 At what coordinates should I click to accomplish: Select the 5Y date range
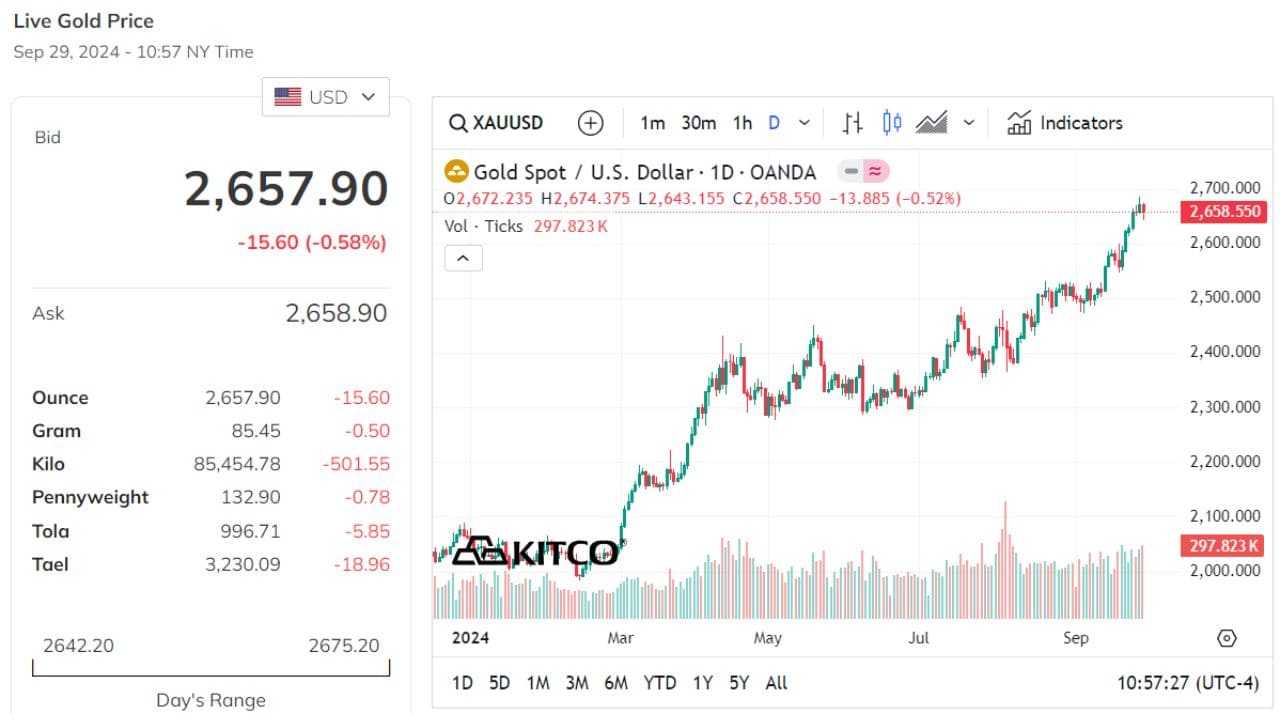point(739,683)
